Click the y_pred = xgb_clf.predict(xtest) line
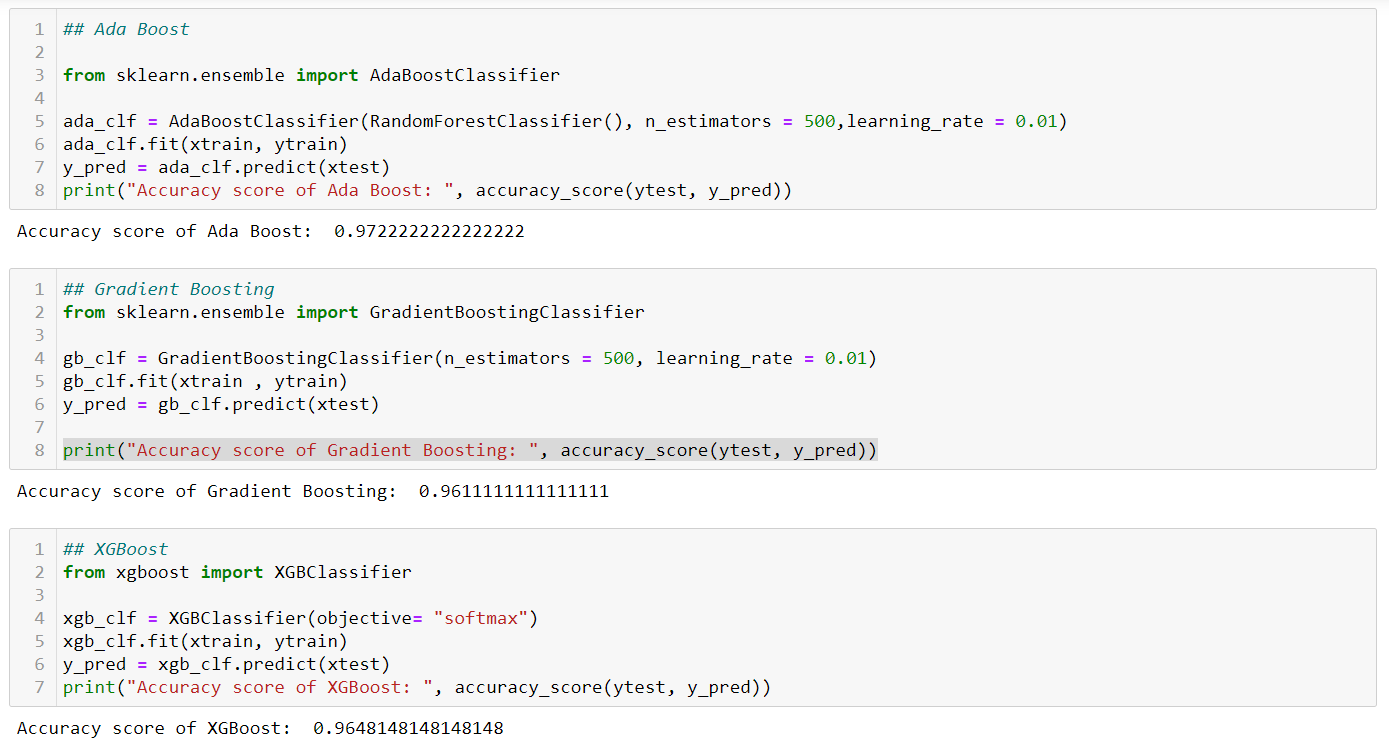The image size is (1389, 741). (226, 664)
